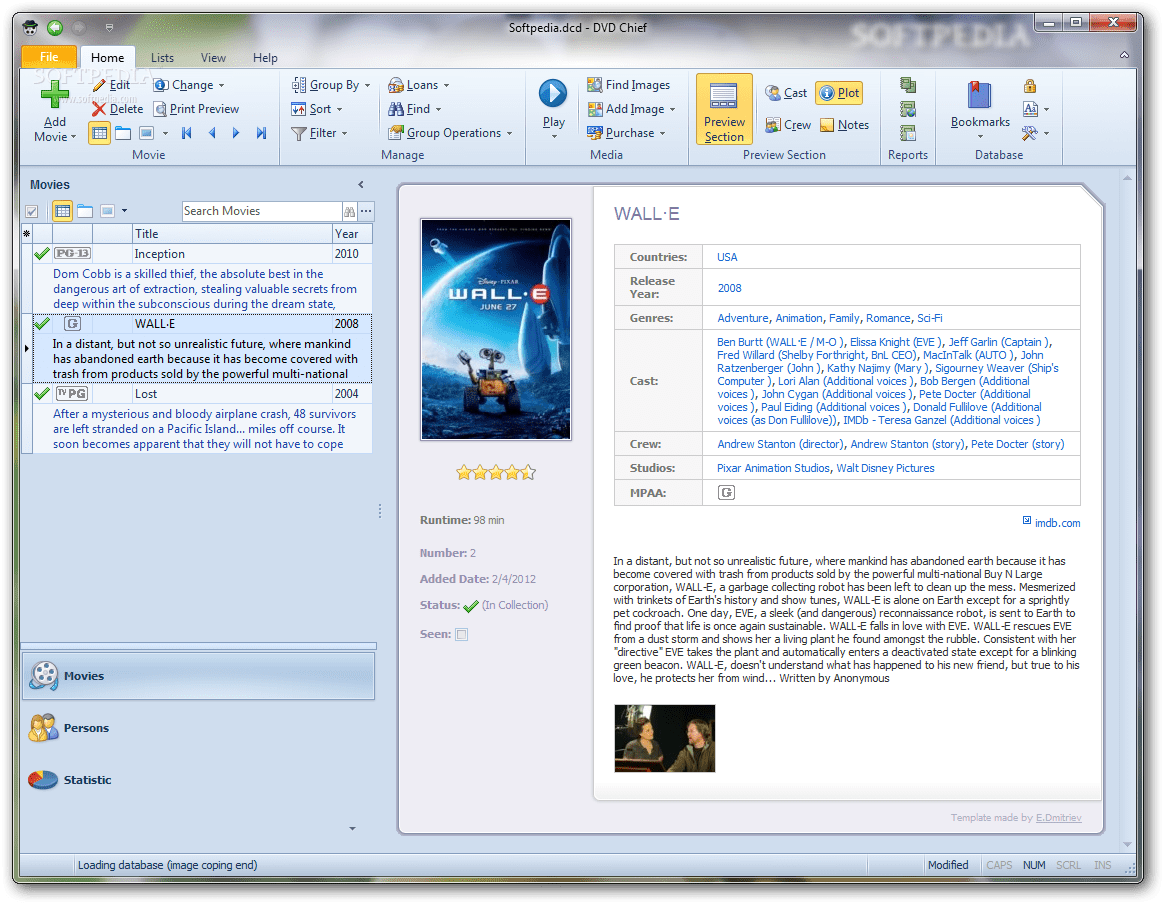
Task: Open Bookmarks in Database group
Action: [x=980, y=108]
